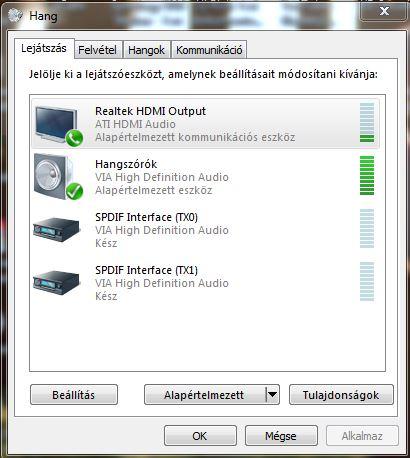
Task: Switch to the Felvétel tab
Action: tap(97, 50)
